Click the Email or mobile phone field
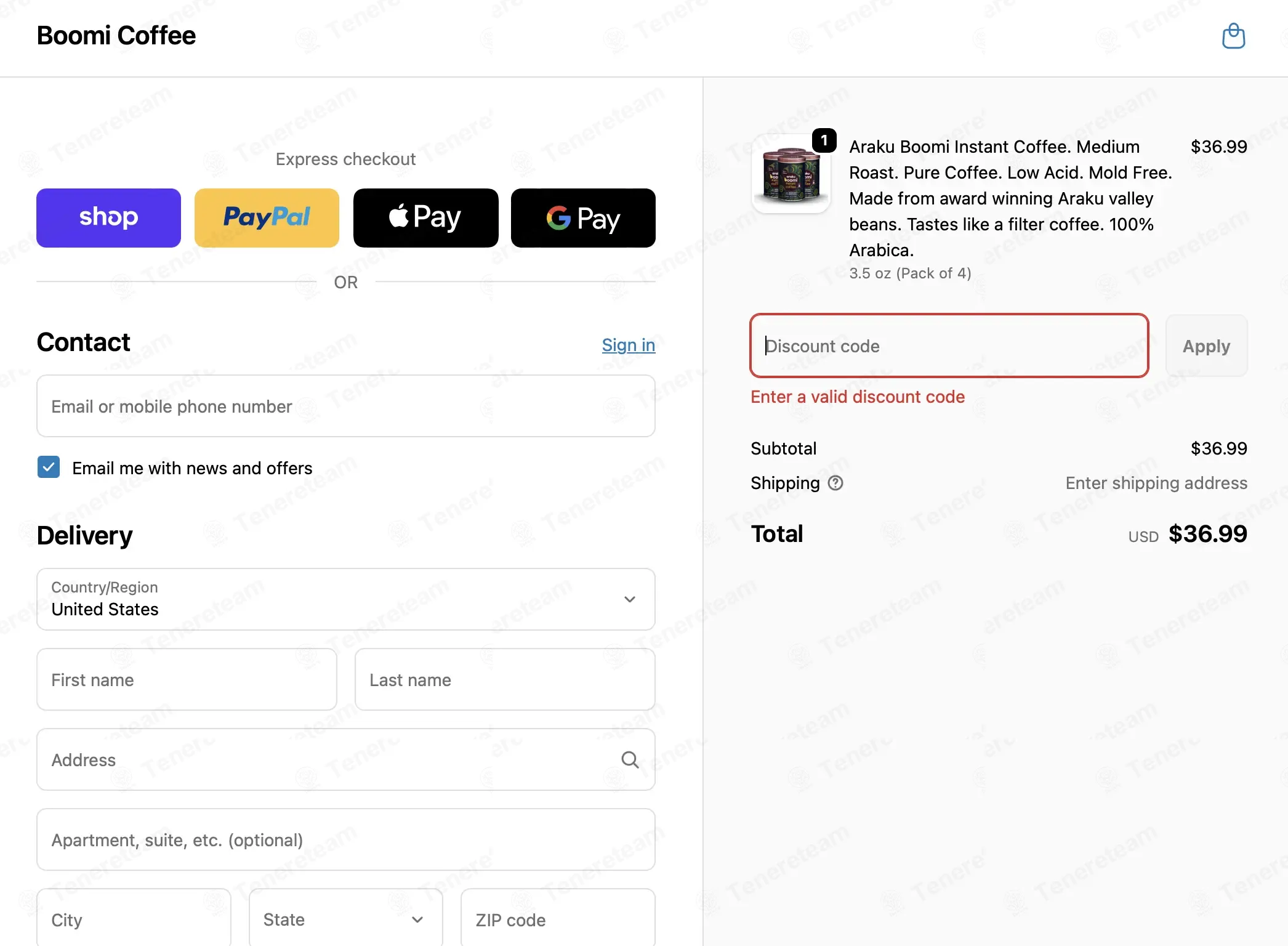Screen dimensions: 1288x946 pos(345,406)
